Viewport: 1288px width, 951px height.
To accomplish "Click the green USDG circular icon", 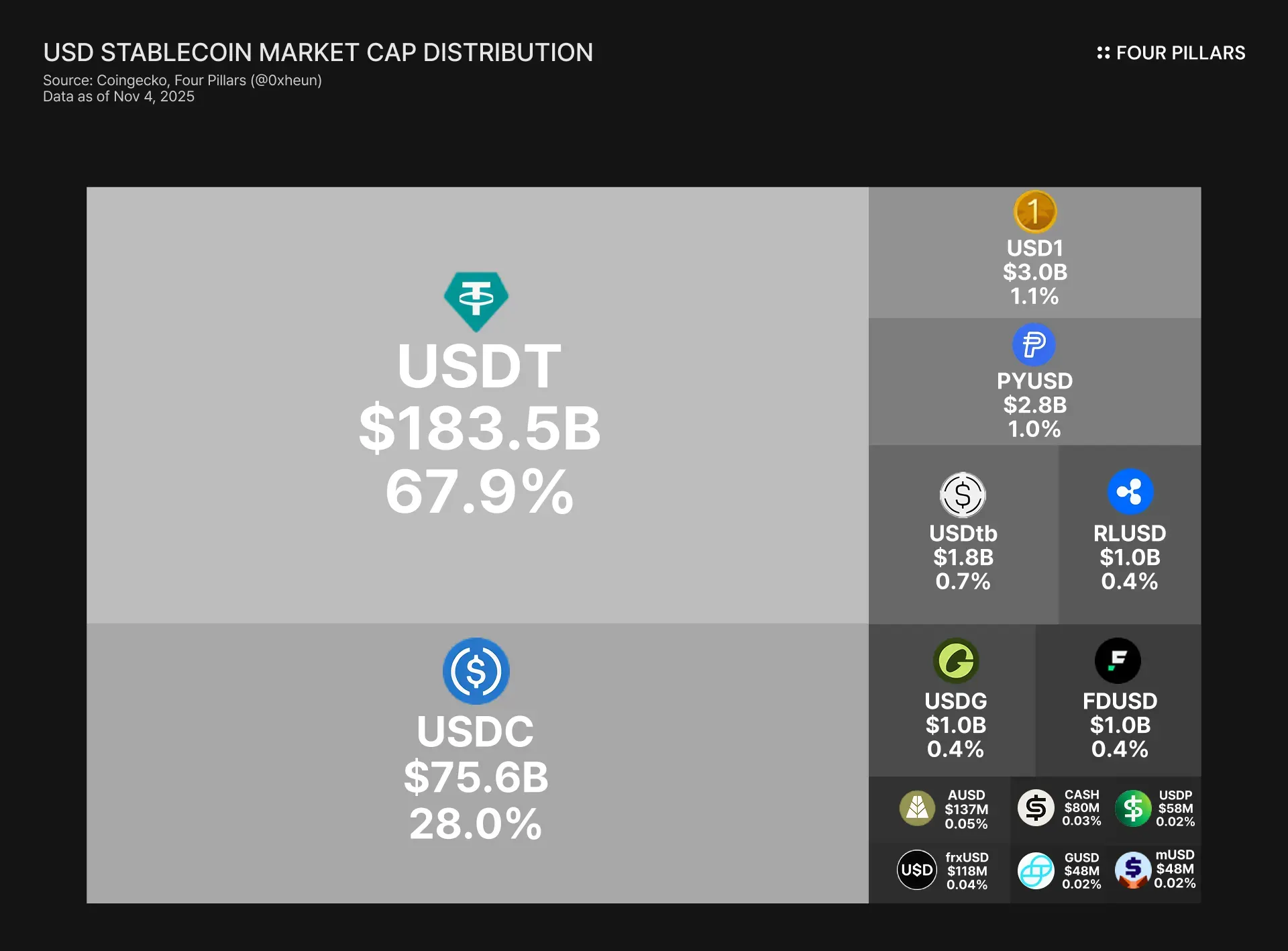I will [x=956, y=660].
